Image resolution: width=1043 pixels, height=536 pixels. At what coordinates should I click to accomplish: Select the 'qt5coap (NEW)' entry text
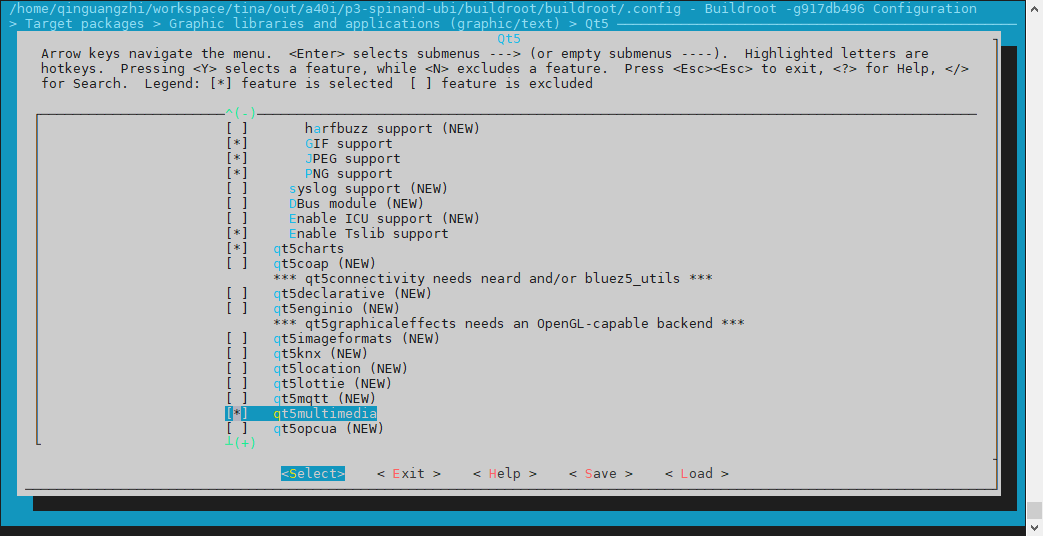325,263
